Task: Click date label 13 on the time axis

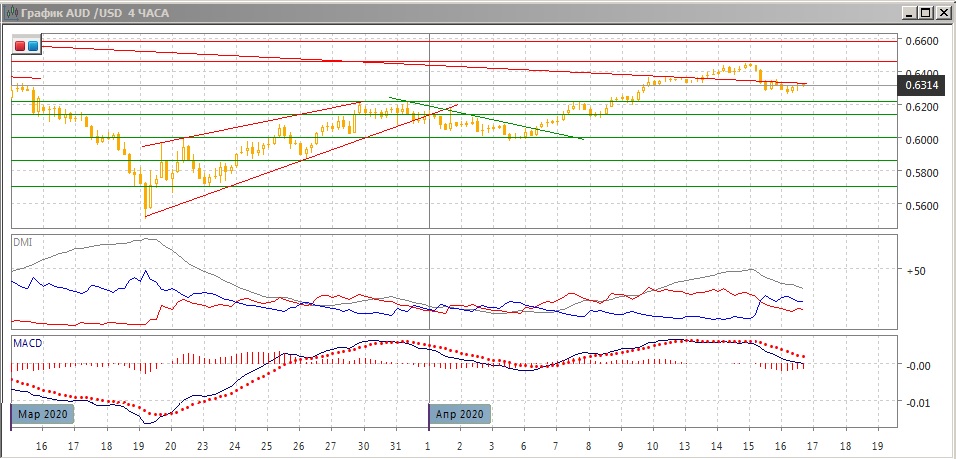Action: (685, 444)
